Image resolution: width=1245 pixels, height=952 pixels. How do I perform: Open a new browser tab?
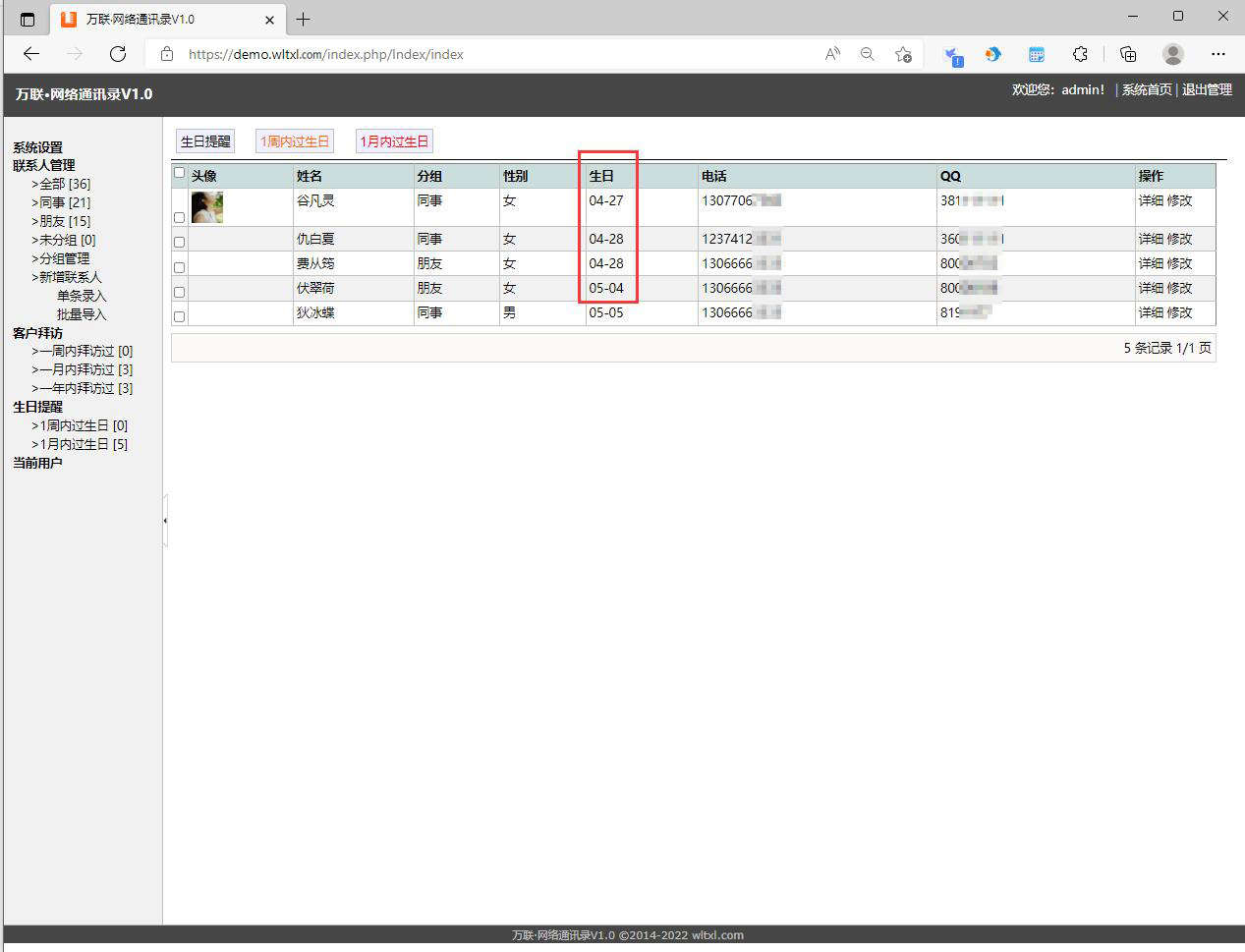click(x=304, y=19)
